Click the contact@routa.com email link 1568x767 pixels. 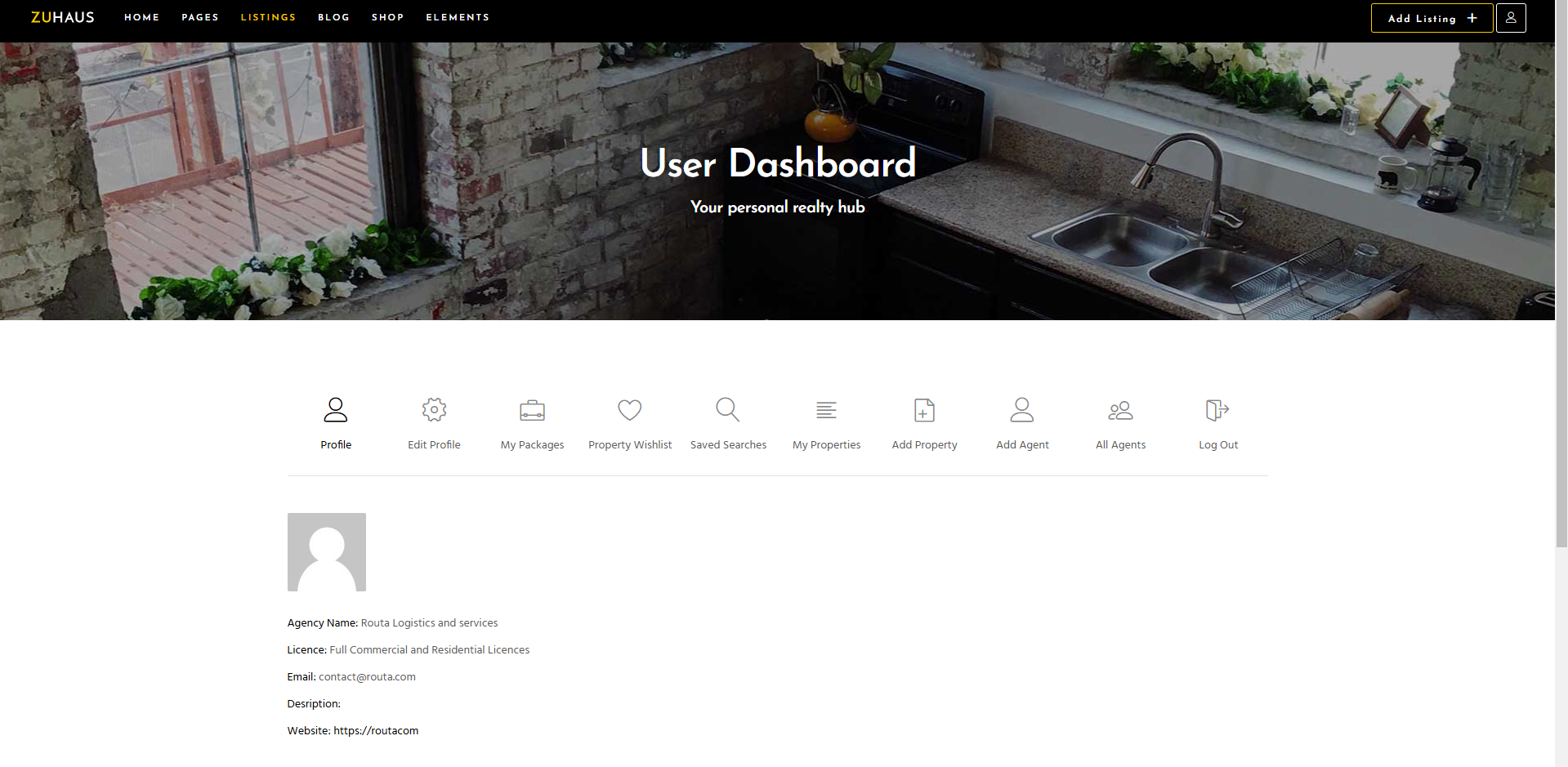point(367,676)
